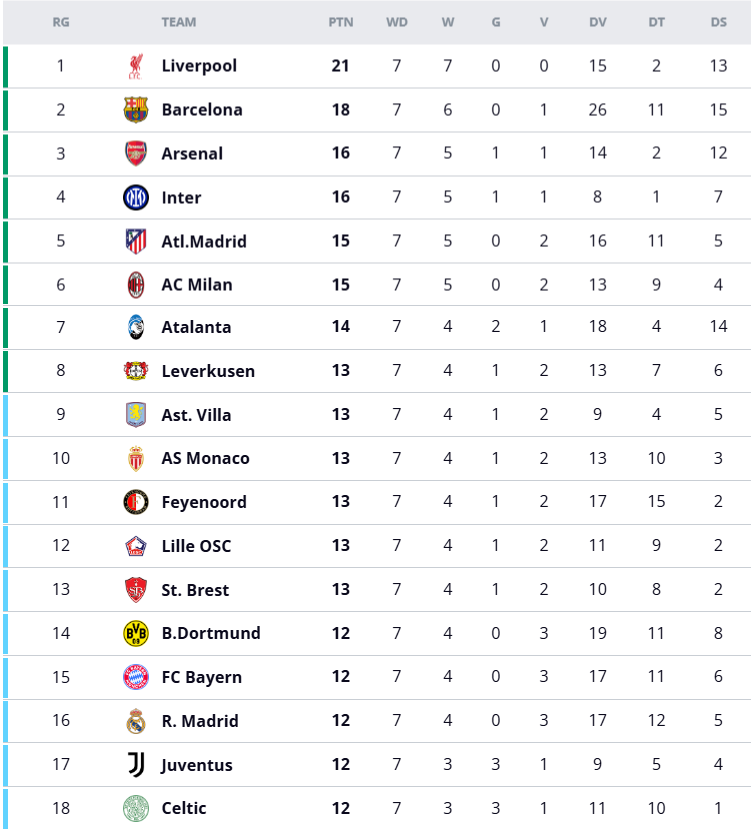Open the R. Madrid team link

click(200, 721)
